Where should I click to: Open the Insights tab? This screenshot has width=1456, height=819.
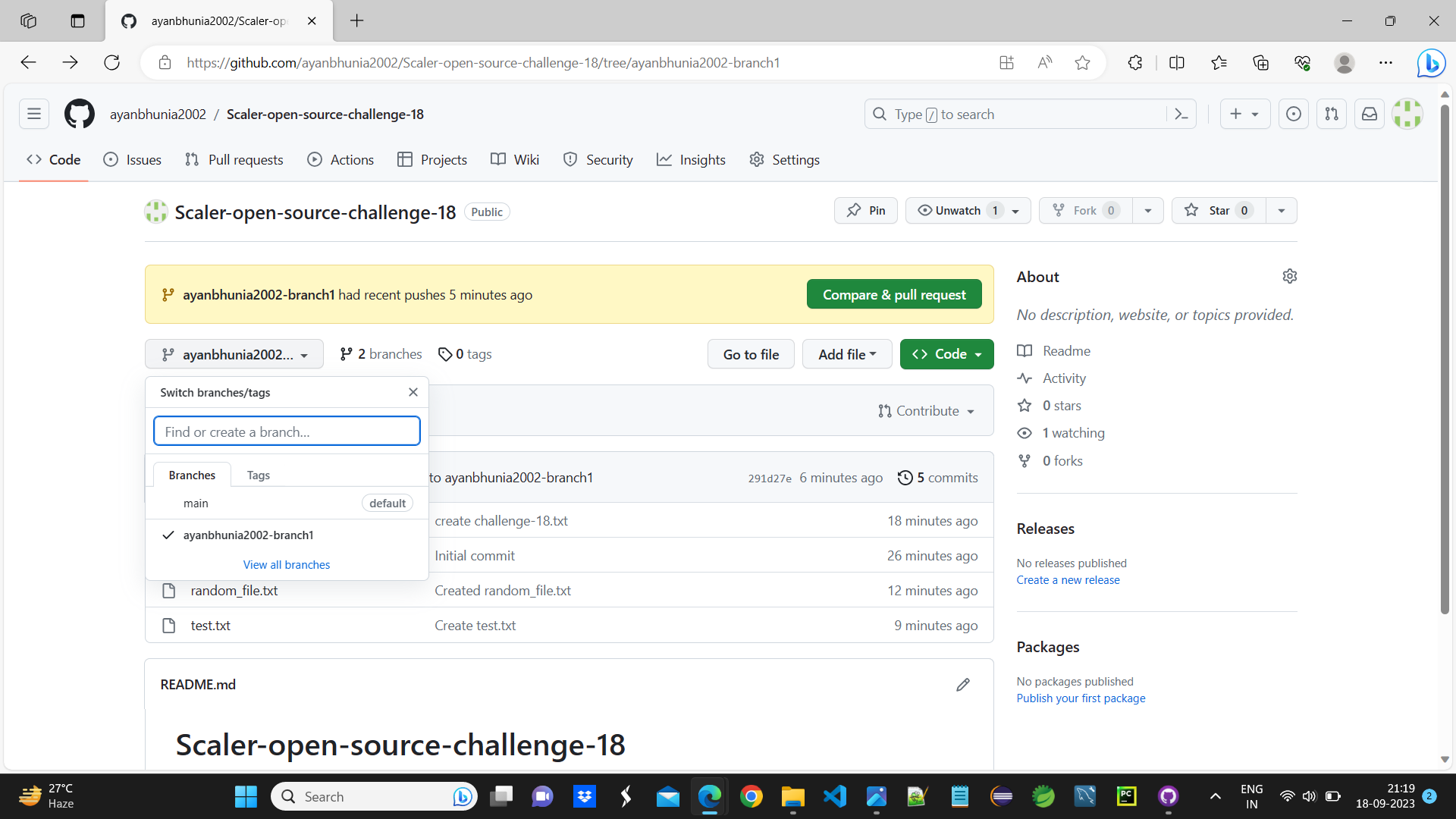690,159
